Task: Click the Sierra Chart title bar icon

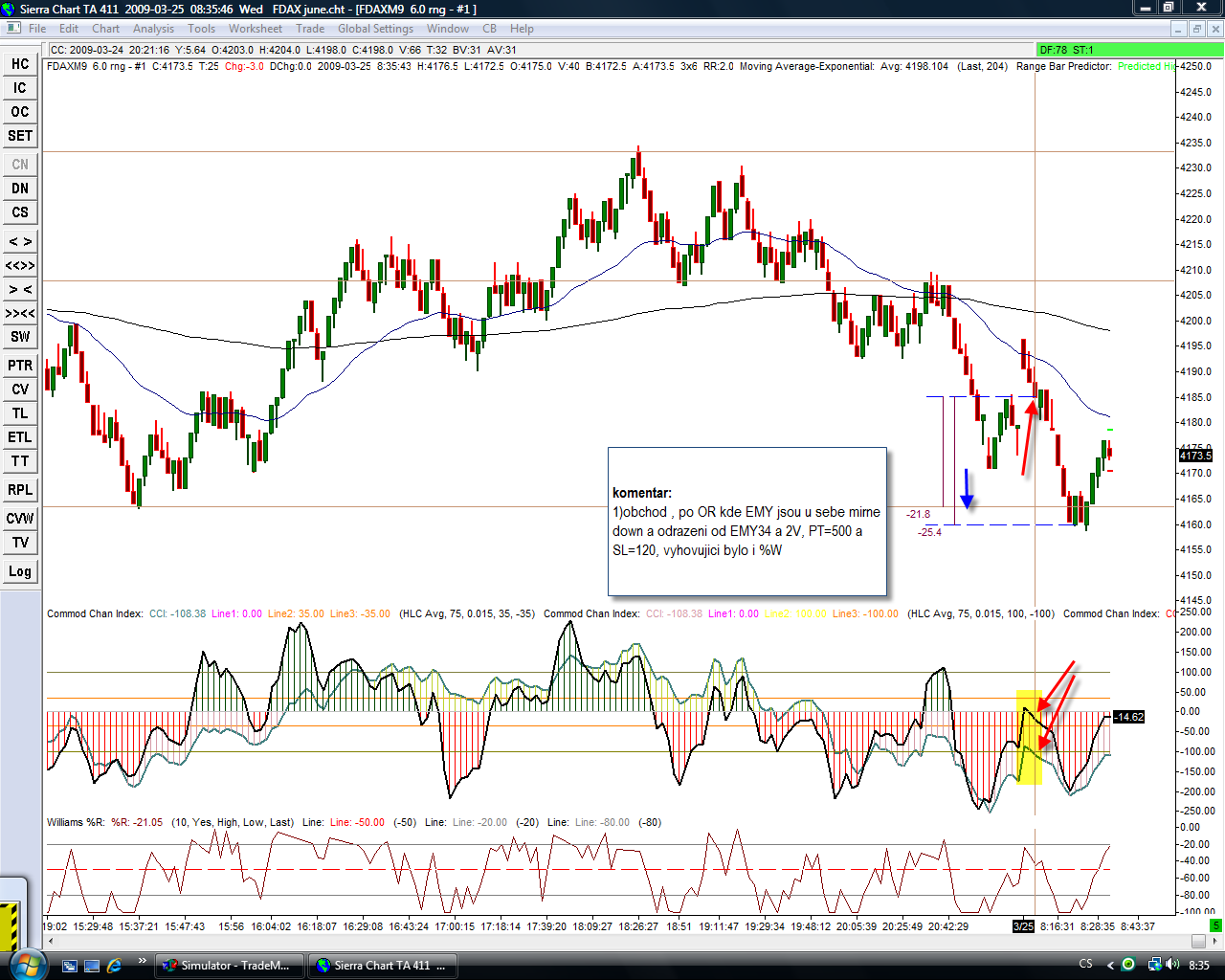Action: point(9,9)
